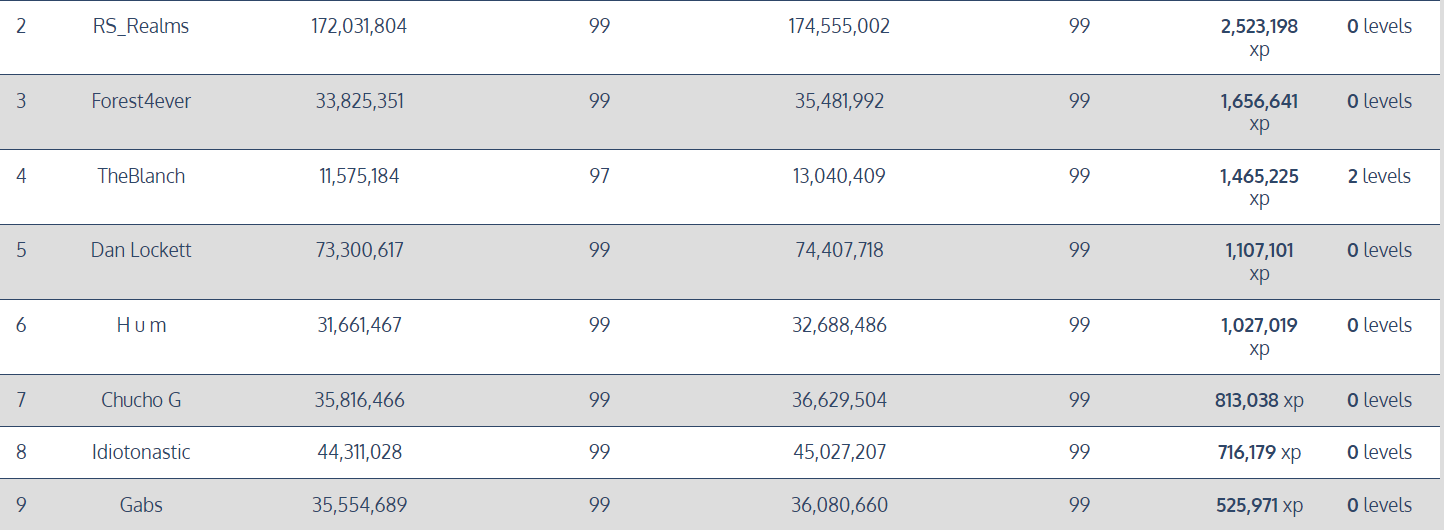The image size is (1444, 530).
Task: Click RS_Realms 2,523,198 xp gain value
Action: coord(1259,38)
